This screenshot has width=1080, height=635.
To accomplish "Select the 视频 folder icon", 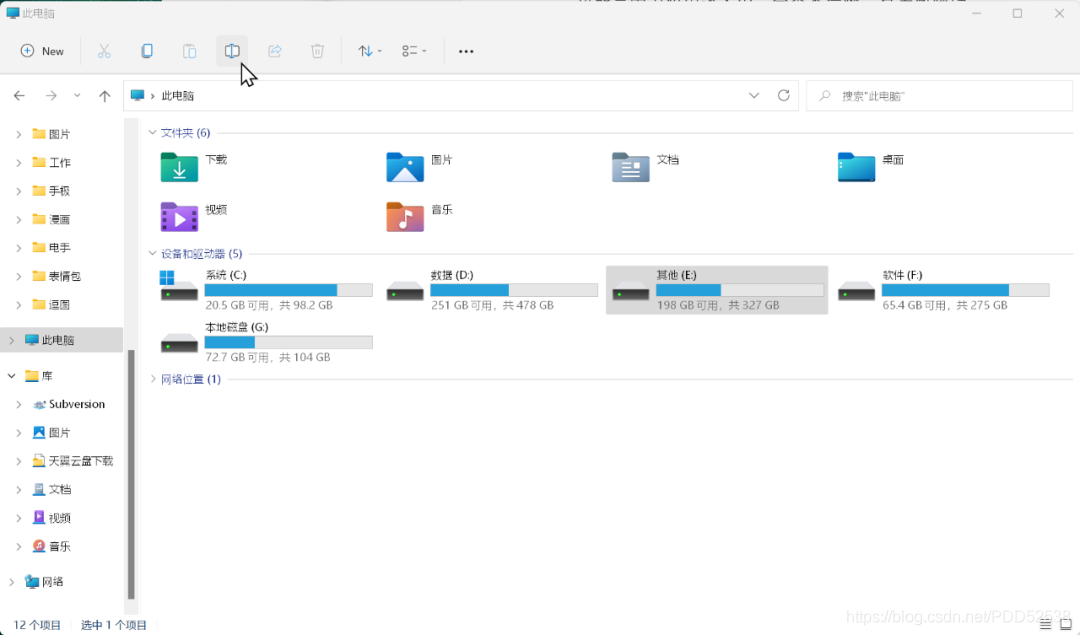I will pyautogui.click(x=179, y=217).
